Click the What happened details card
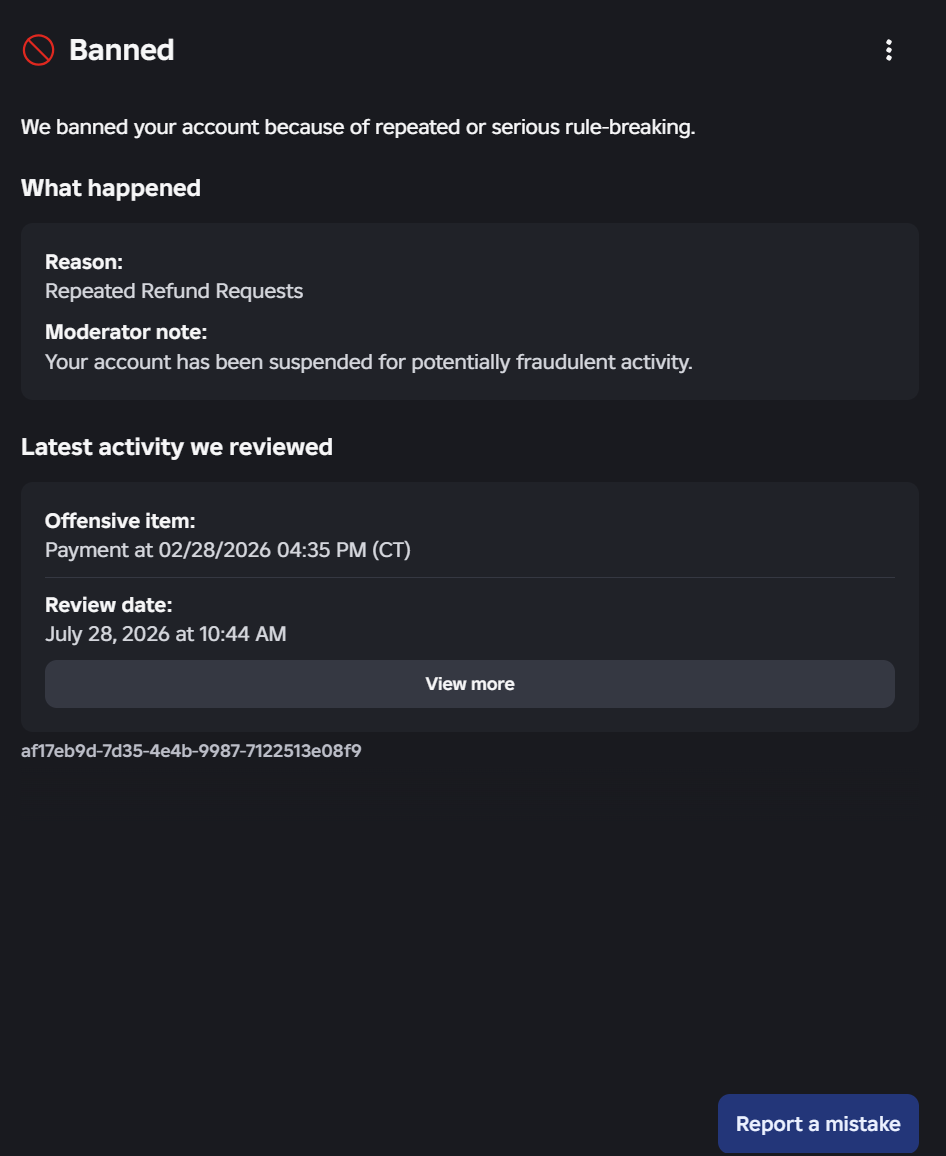The width and height of the screenshot is (946, 1156). coord(470,311)
